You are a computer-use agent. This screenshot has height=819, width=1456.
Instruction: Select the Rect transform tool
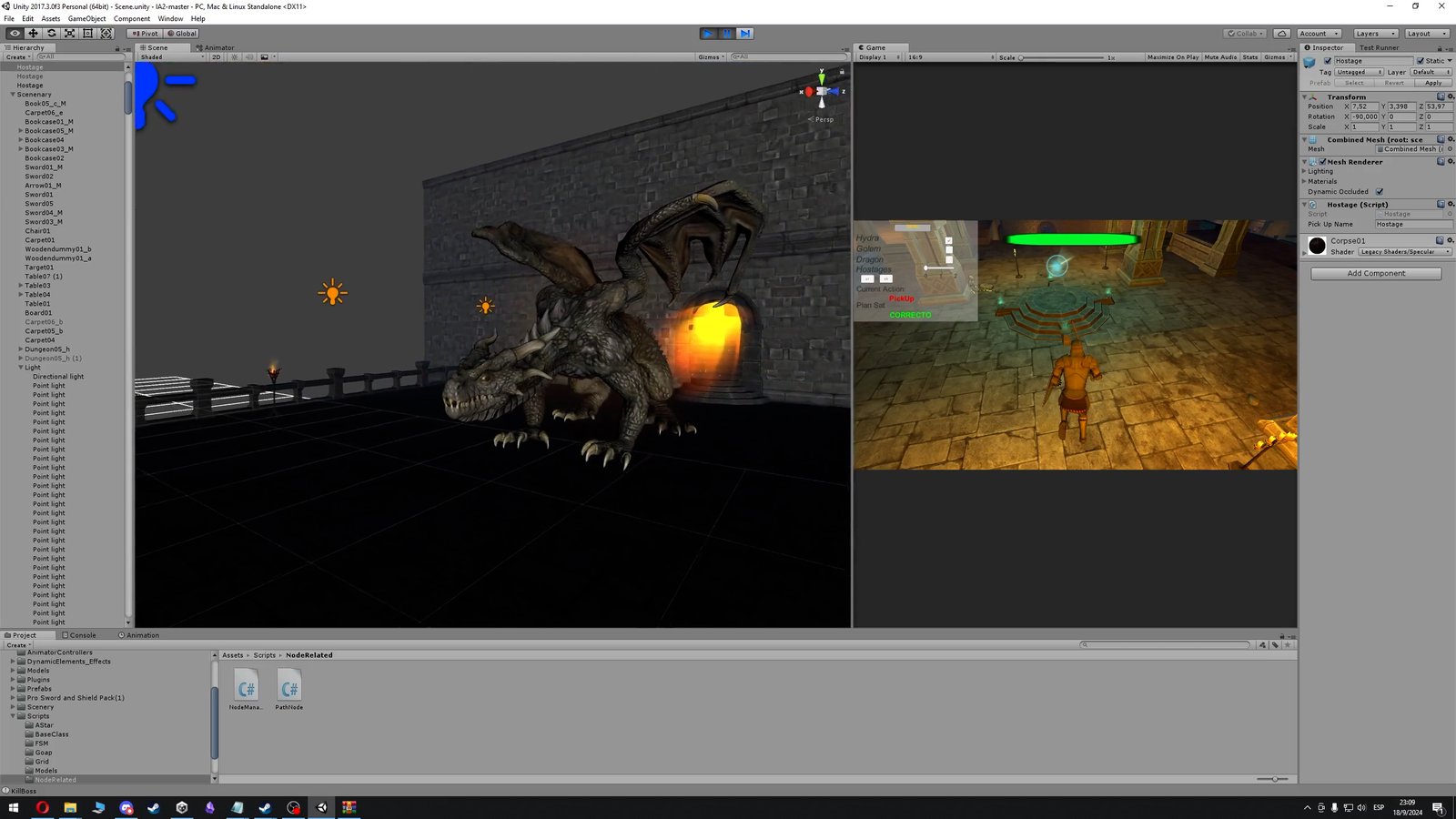tap(88, 34)
